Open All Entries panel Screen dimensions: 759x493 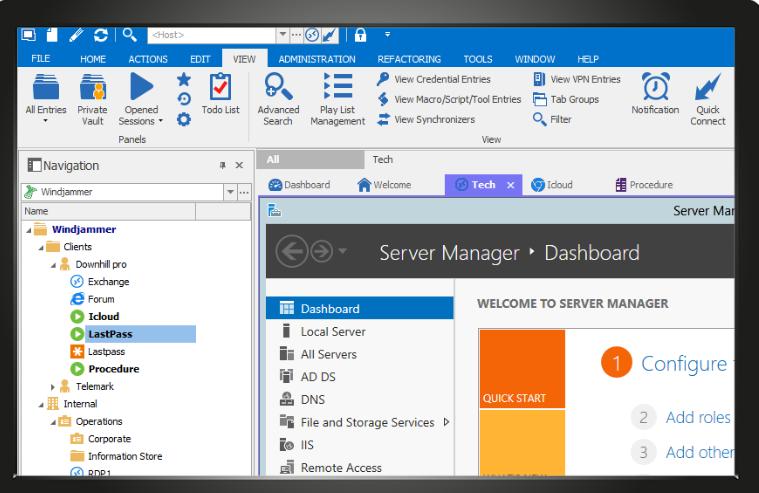46,98
